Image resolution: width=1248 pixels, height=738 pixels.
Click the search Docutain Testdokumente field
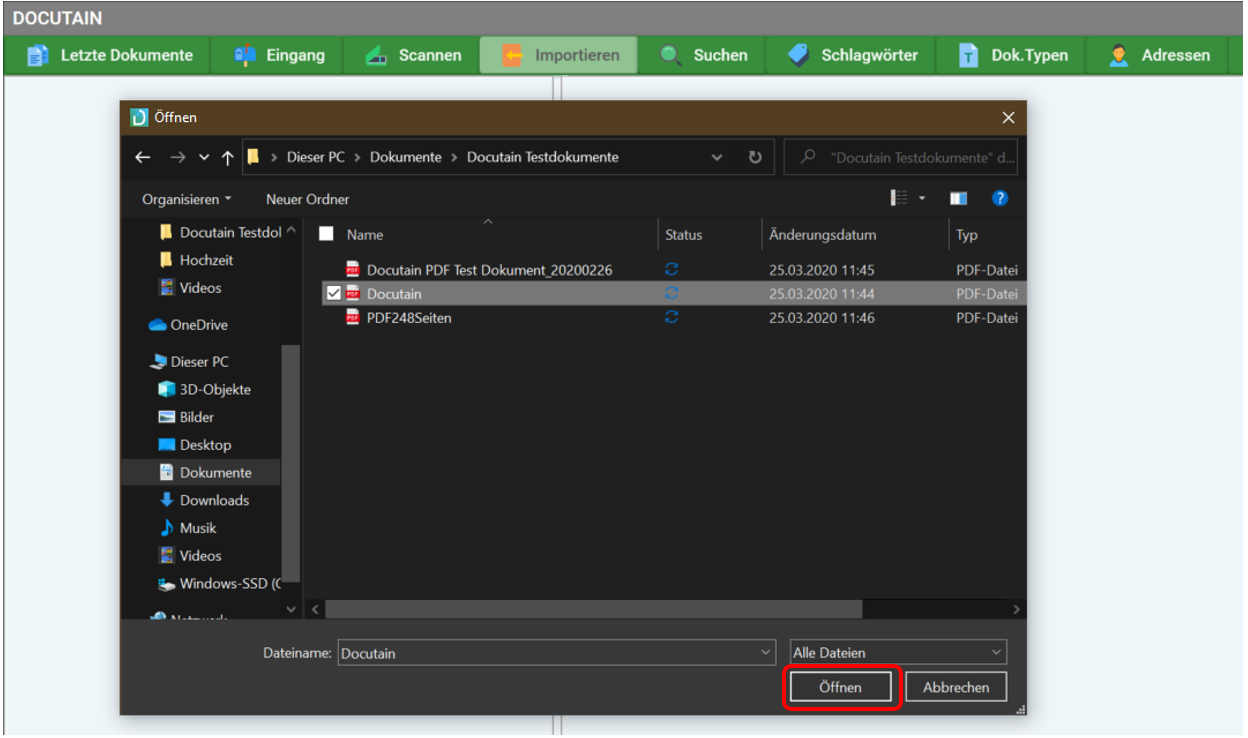(x=901, y=157)
